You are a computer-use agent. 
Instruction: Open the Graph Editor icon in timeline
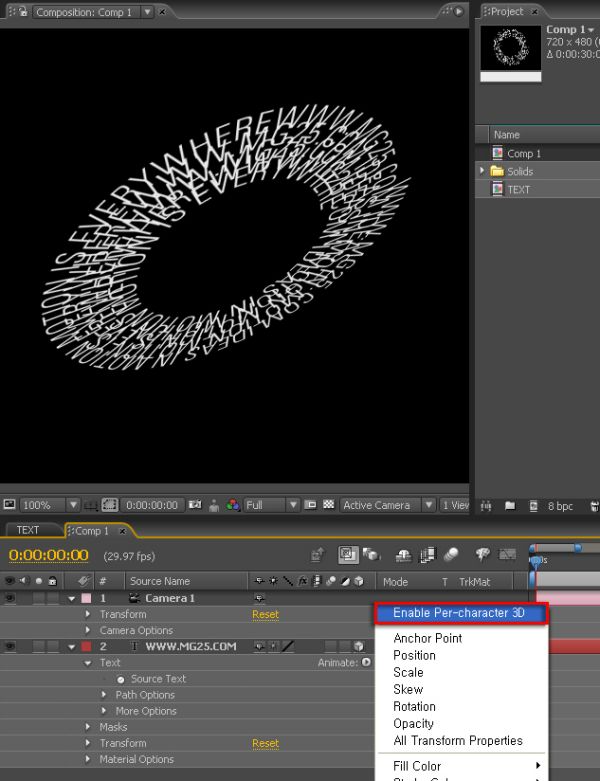click(507, 554)
